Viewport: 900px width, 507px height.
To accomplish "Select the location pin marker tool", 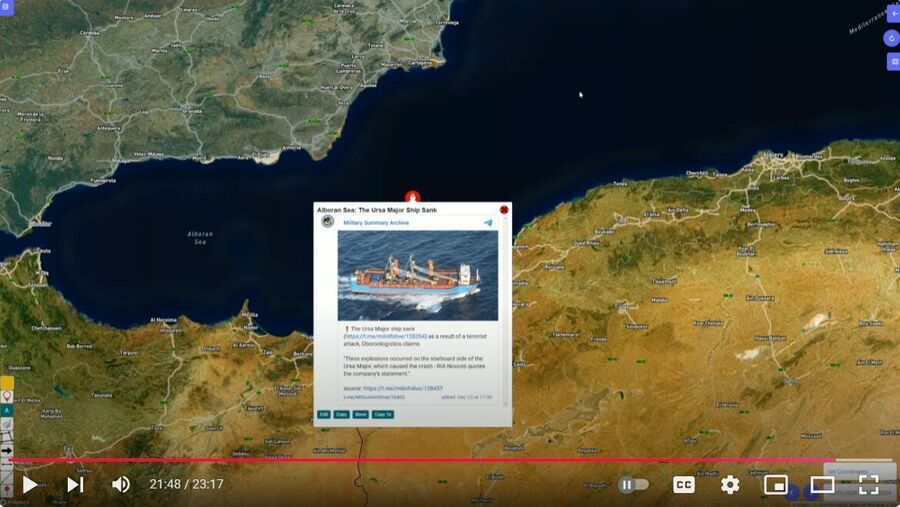I will [x=7, y=396].
